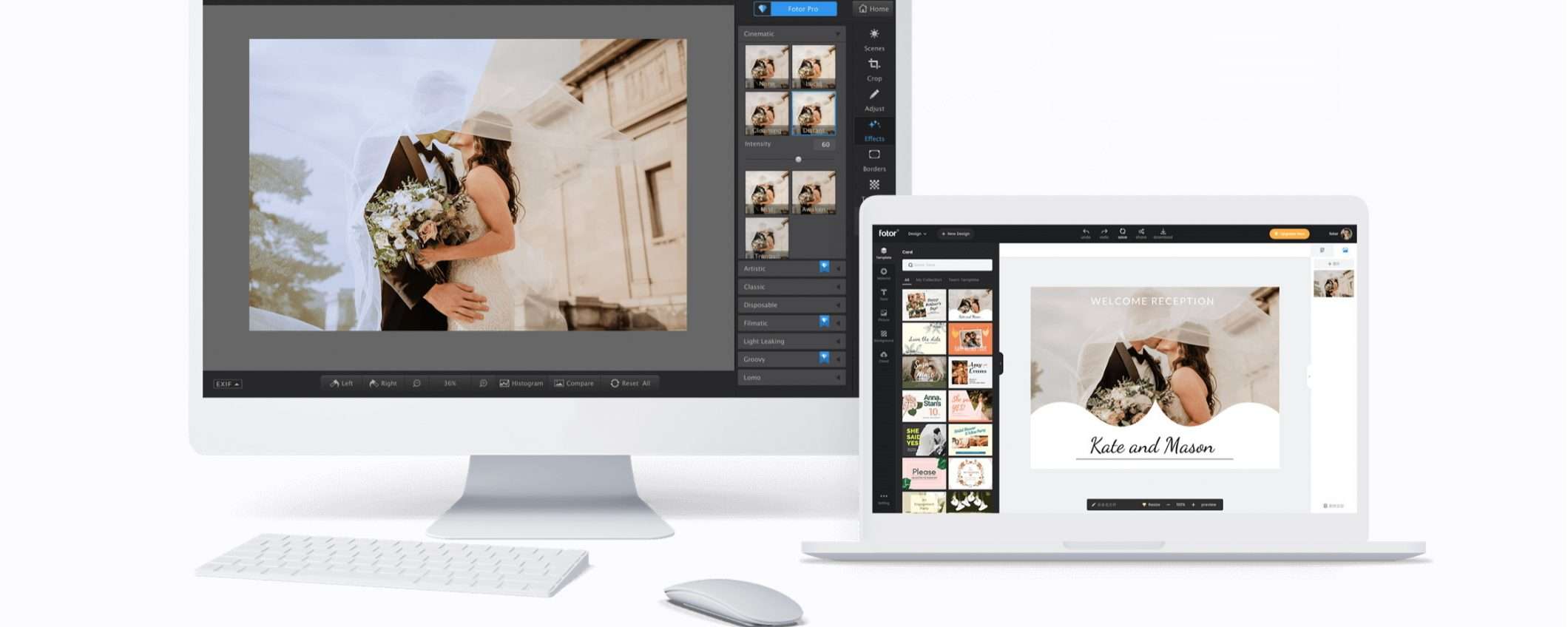Click the redo icon in fotor design editor
This screenshot has width=1568, height=627.
(x=1104, y=233)
